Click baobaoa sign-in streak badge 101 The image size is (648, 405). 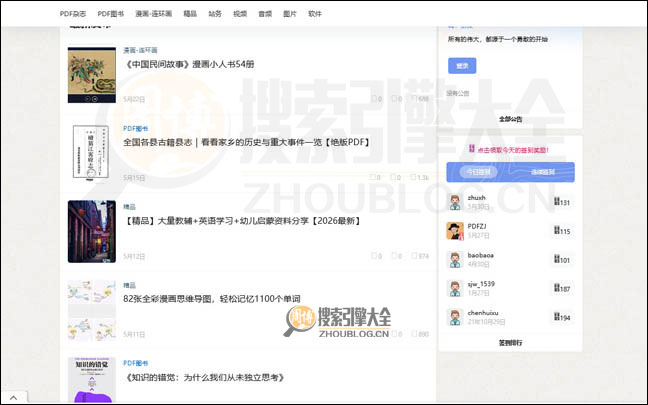(x=562, y=260)
